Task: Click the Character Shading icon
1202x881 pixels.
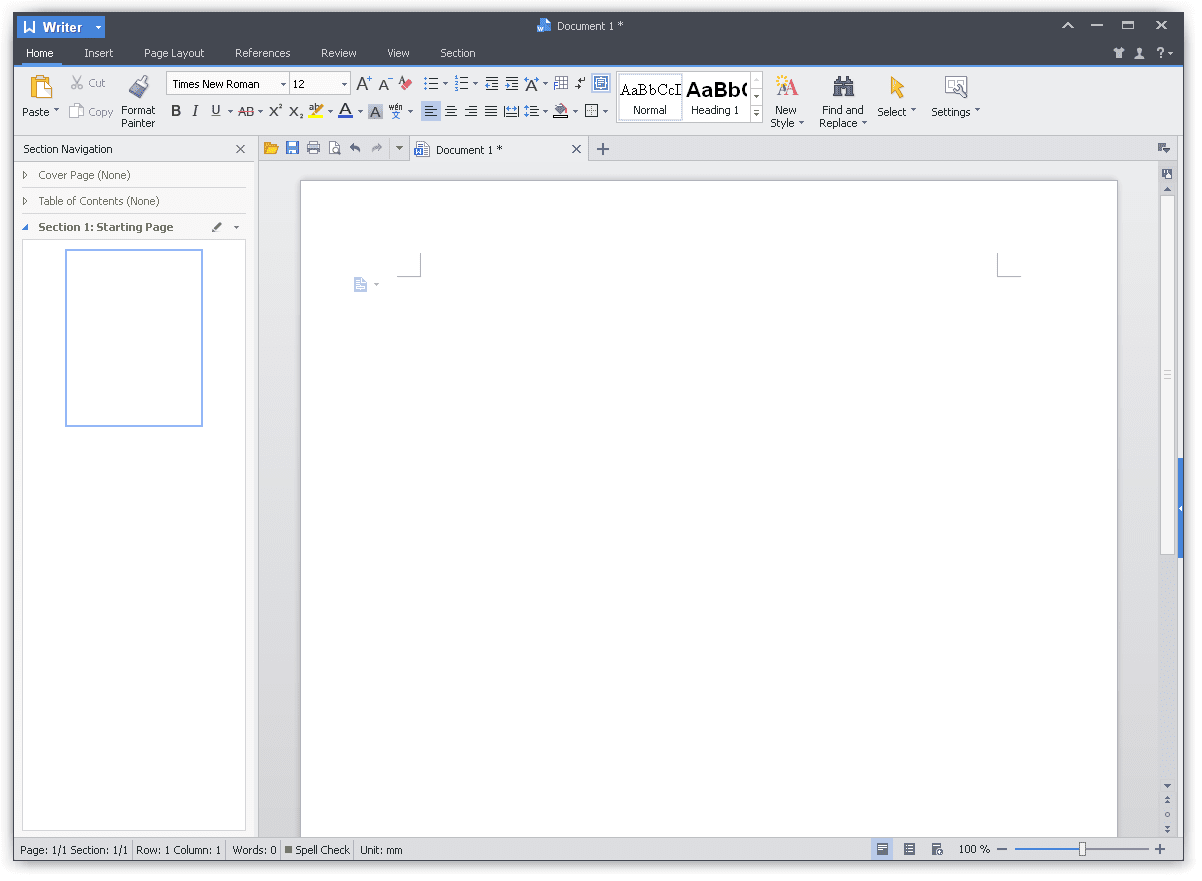Action: tap(375, 111)
